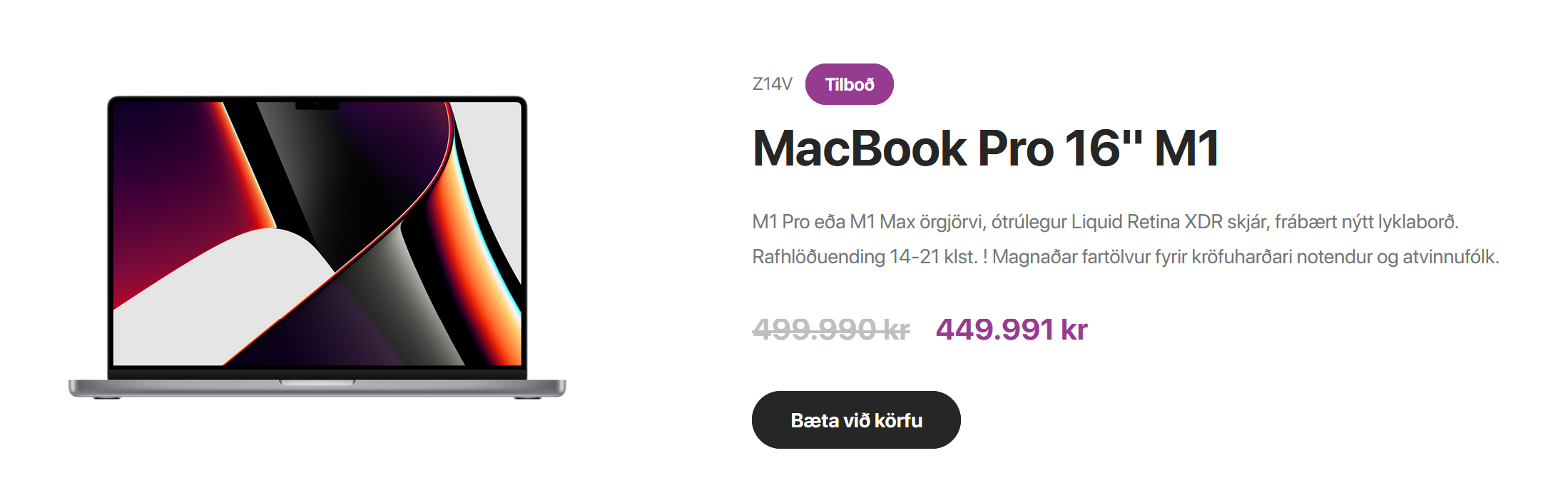Click the word "MacBook" in the heading
The image size is (1568, 478).
tap(859, 148)
